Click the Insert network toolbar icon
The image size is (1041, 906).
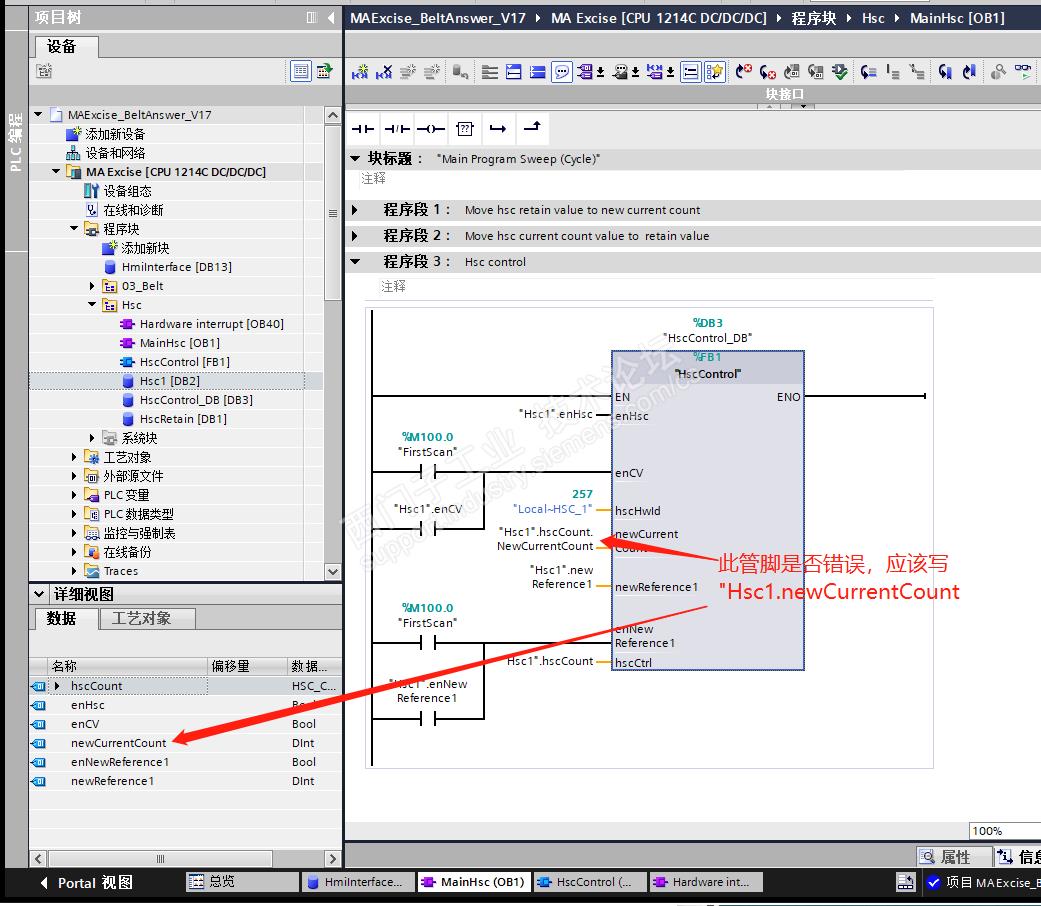359,72
